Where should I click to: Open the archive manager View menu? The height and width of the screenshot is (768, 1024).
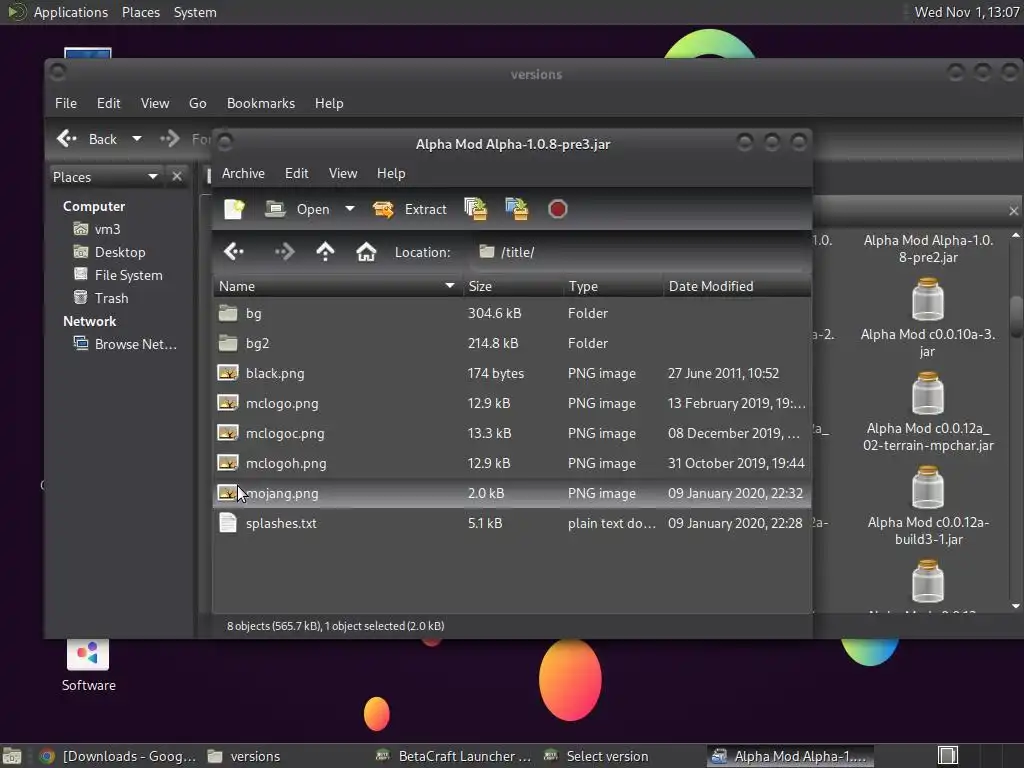(x=343, y=173)
